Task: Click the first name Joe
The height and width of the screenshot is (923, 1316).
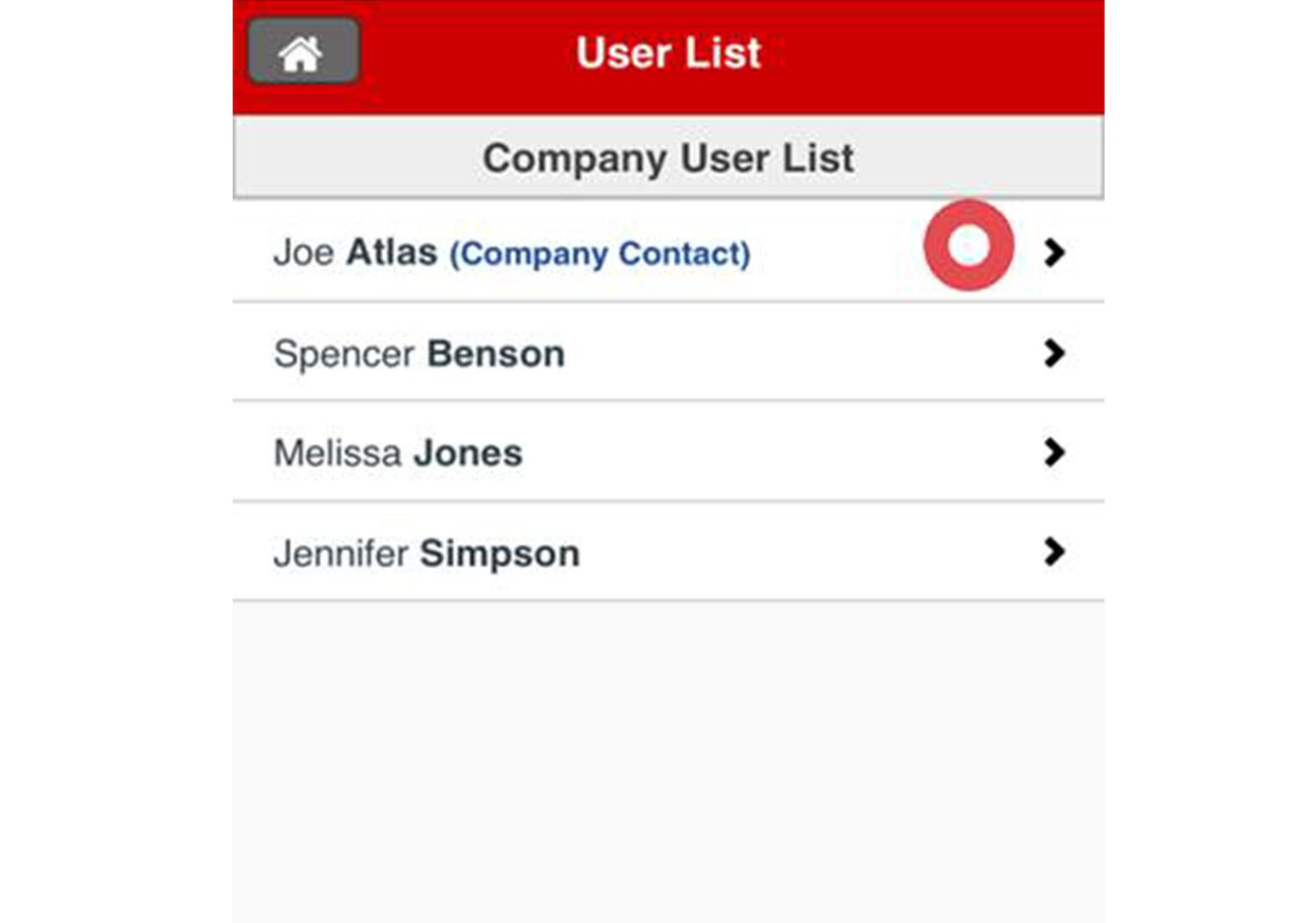Action: tap(303, 253)
